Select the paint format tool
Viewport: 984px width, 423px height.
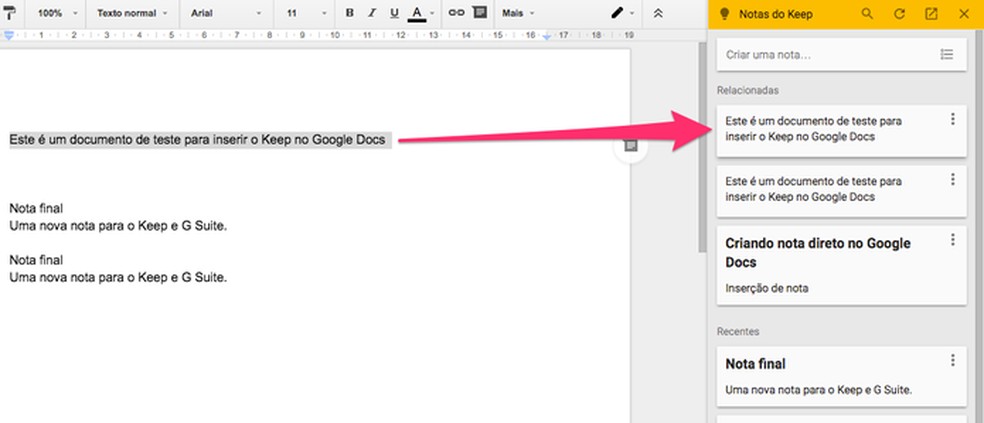click(x=10, y=13)
